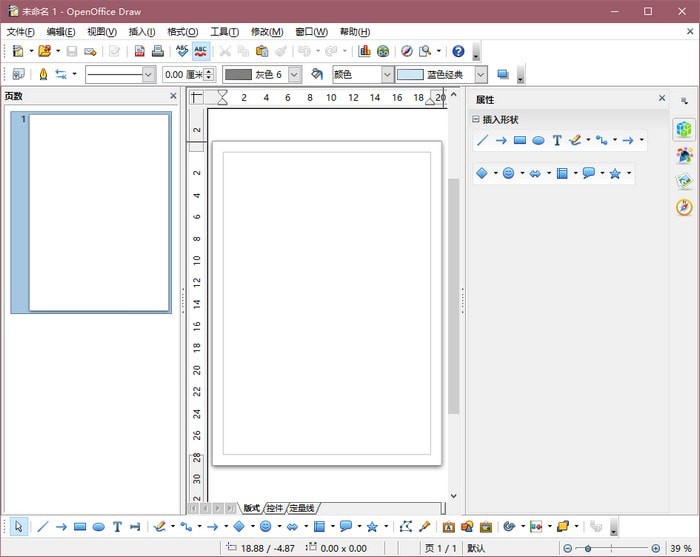Click the Help question mark icon in the toolbar
The height and width of the screenshot is (557, 700).
click(458, 51)
